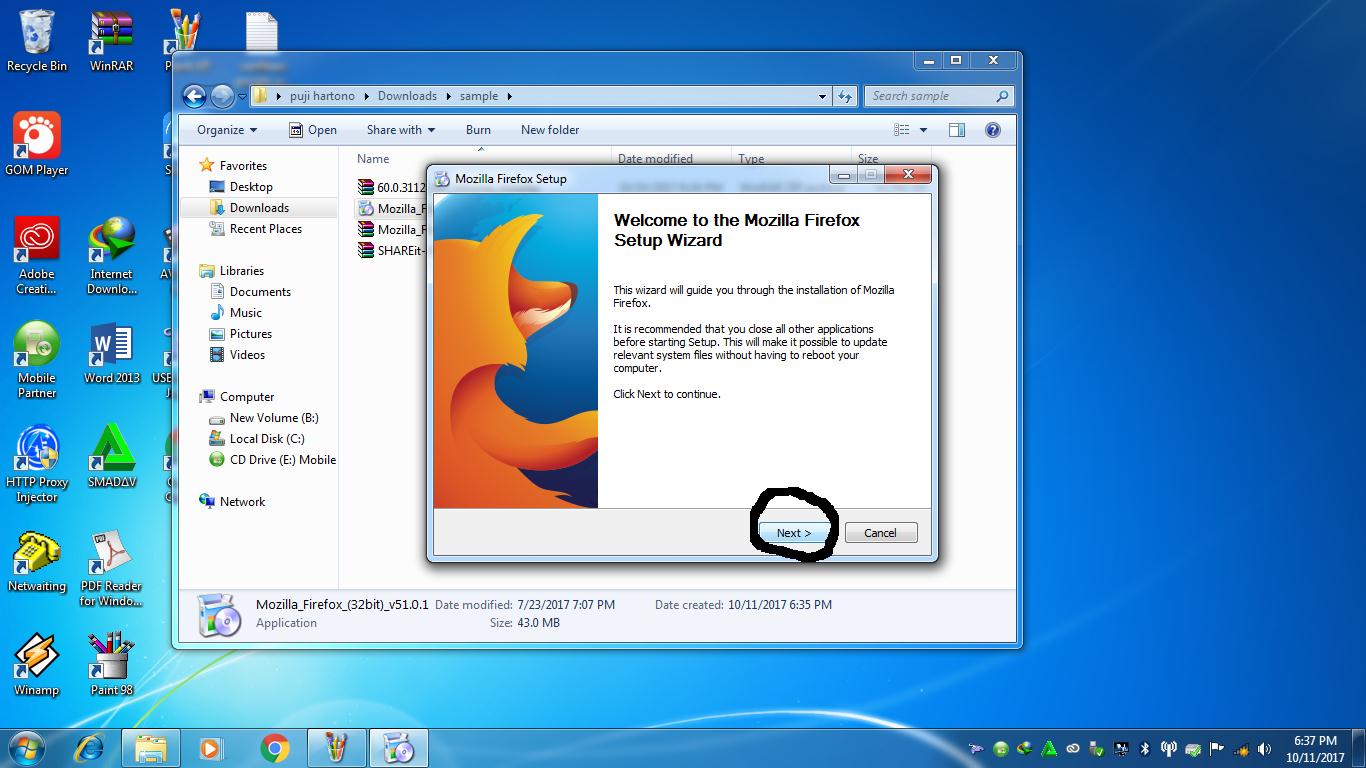
Task: Click Next in Firefox Setup wizard
Action: (x=794, y=533)
